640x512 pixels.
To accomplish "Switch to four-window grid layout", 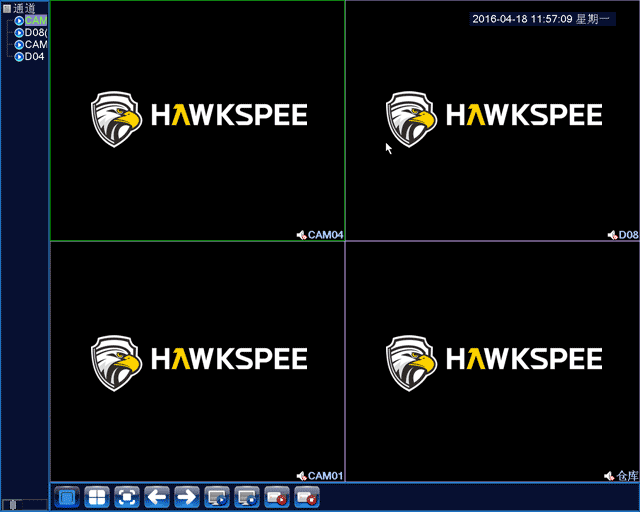I will (x=97, y=497).
